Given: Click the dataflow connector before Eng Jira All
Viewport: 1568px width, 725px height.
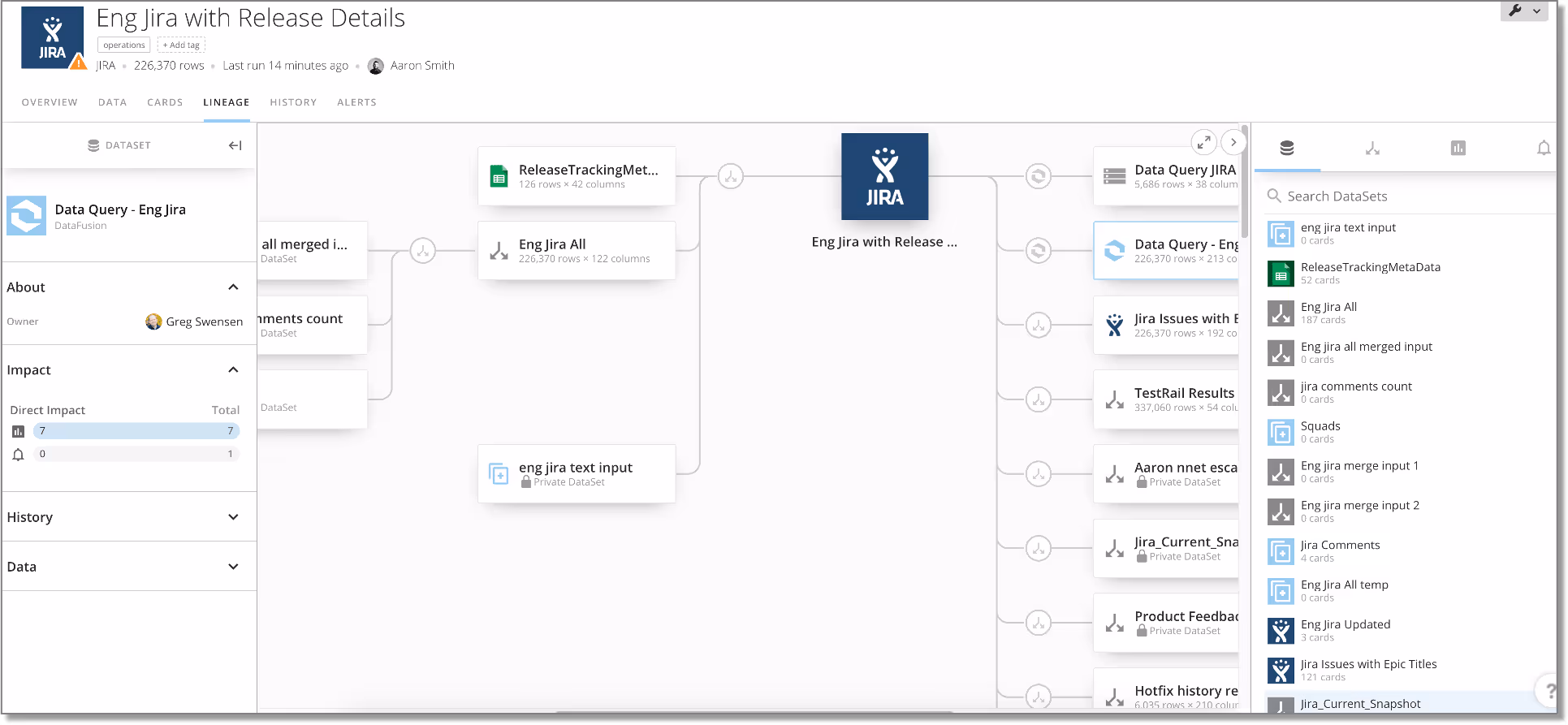Looking at the screenshot, I should coord(423,251).
